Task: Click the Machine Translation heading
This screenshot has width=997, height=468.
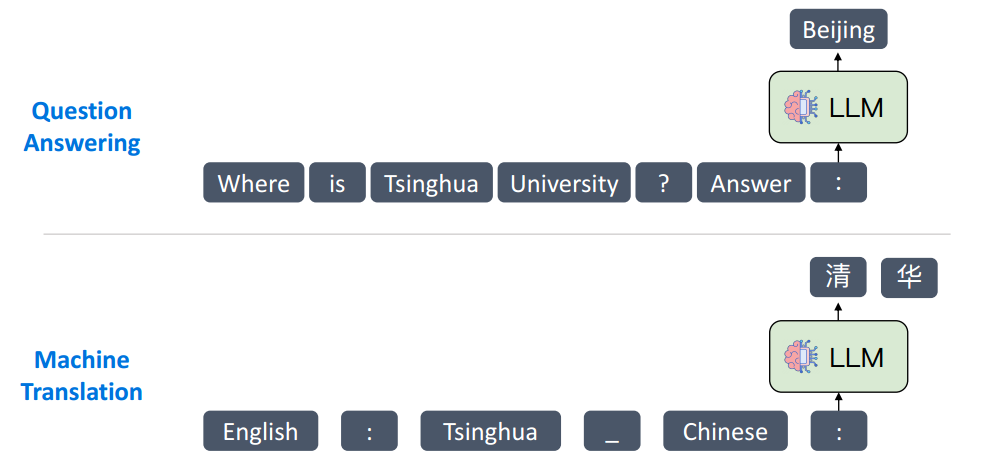Action: tap(82, 375)
